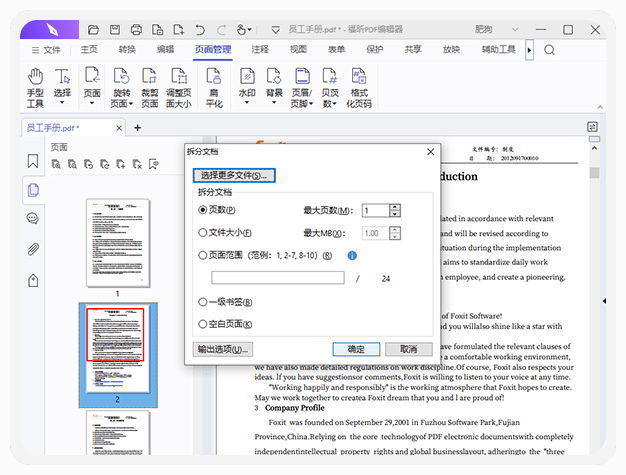The height and width of the screenshot is (475, 626).
Task: Select page 1 thumbnail
Action: pos(118,243)
